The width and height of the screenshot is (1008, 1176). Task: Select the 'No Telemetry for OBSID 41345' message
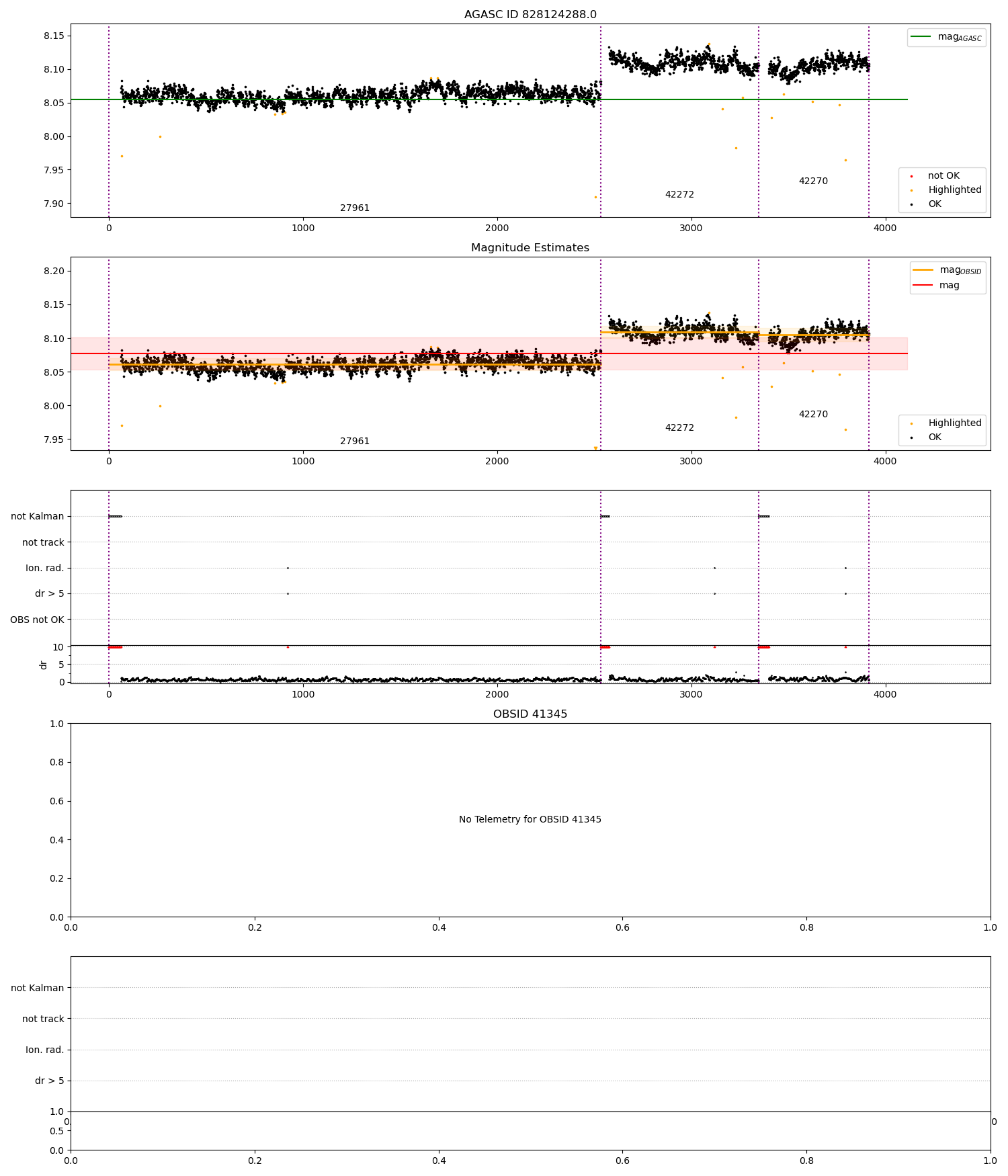530,820
